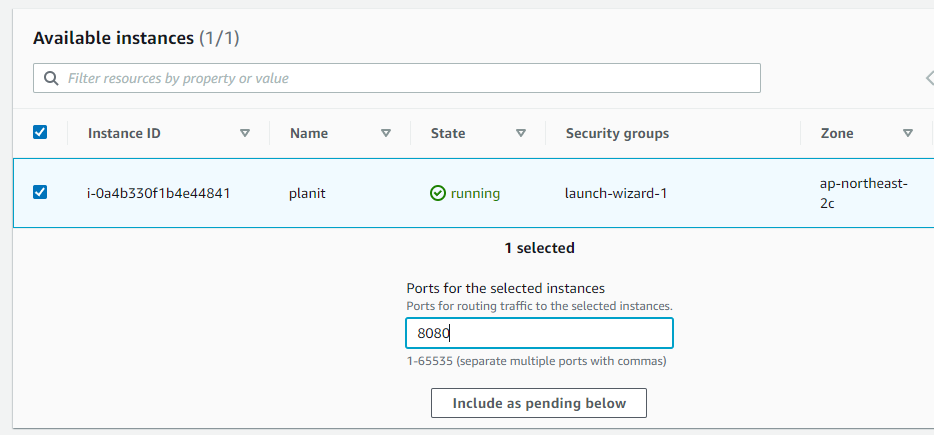Sort instances by State arrow
The image size is (934, 435).
point(521,133)
